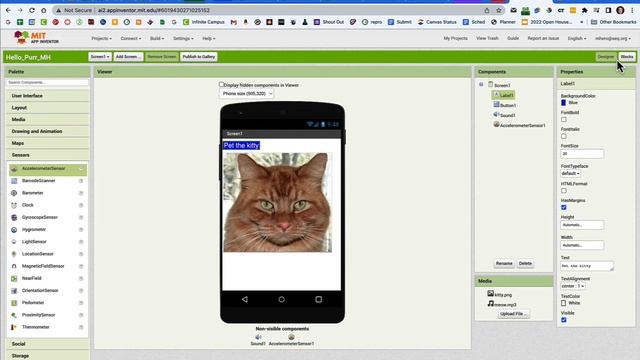Expand the Layout palette section
This screenshot has height=360, width=640.
click(48, 107)
